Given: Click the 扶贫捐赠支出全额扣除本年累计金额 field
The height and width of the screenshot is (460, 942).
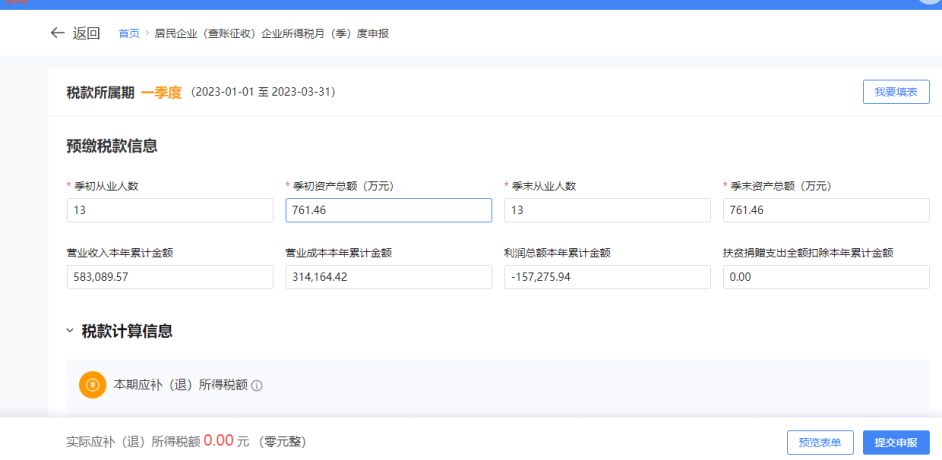Looking at the screenshot, I should pyautogui.click(x=826, y=277).
